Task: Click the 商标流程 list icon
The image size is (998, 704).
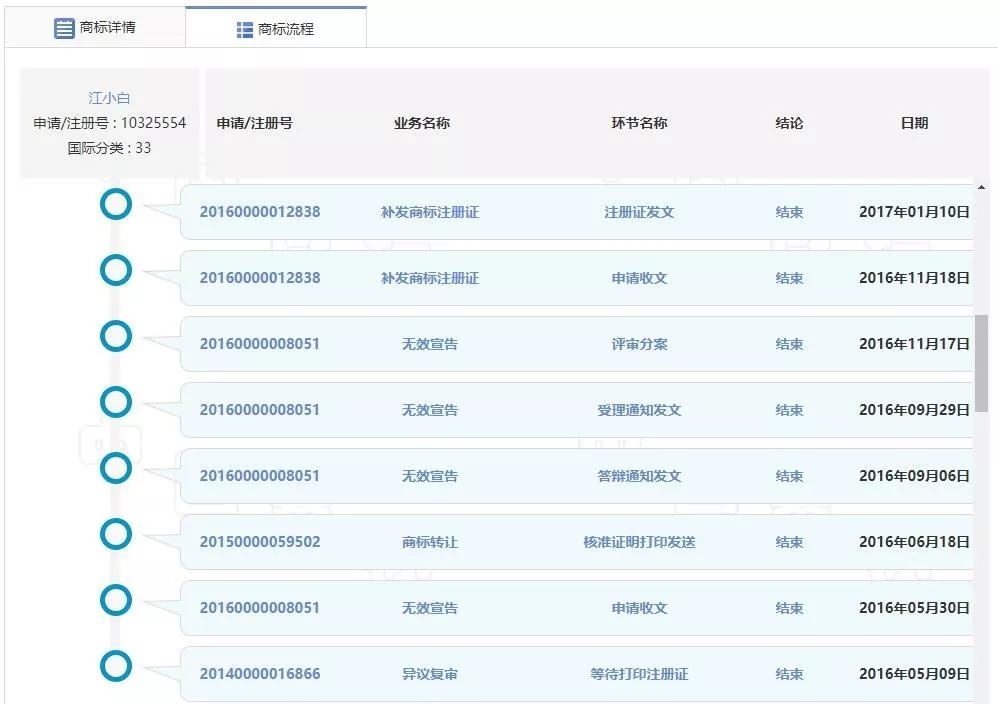Action: [245, 30]
